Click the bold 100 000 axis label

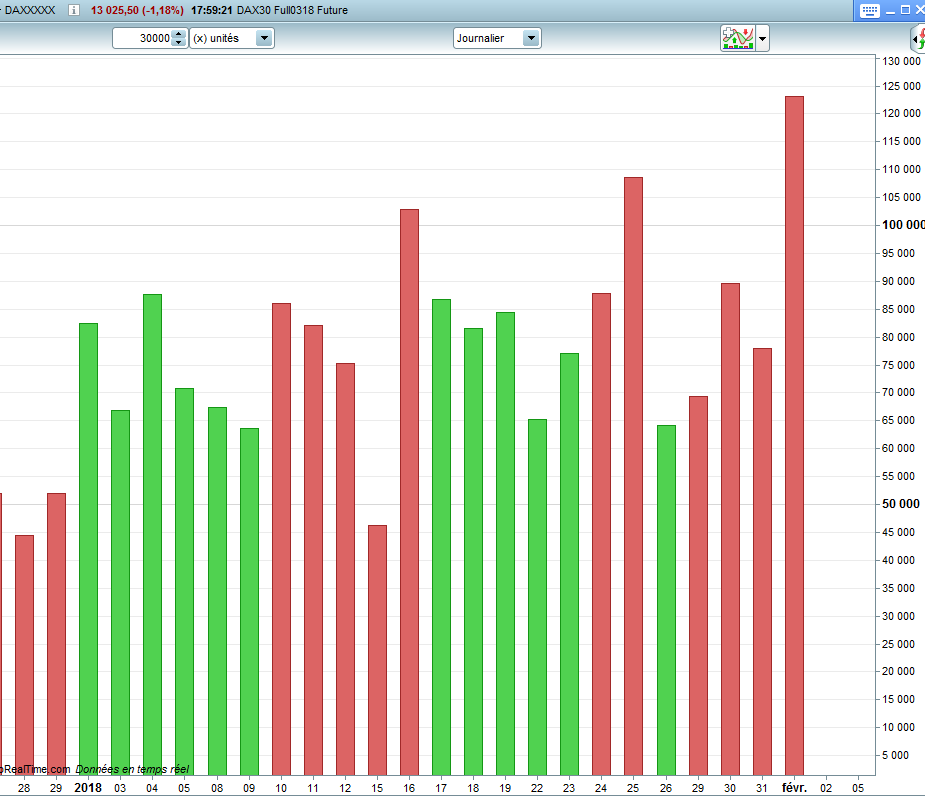click(903, 225)
